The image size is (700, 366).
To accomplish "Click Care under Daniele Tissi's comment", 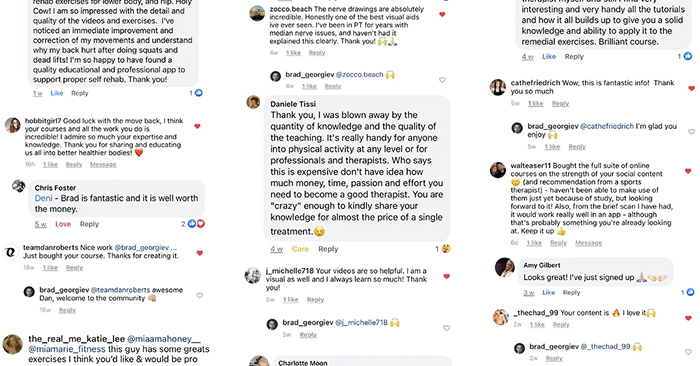I will 300,249.
